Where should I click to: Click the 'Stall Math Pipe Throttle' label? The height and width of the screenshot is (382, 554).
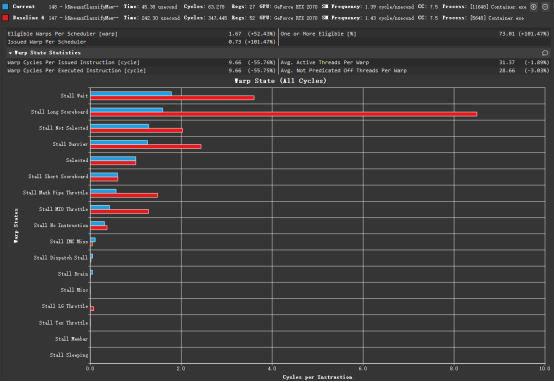[x=55, y=193]
